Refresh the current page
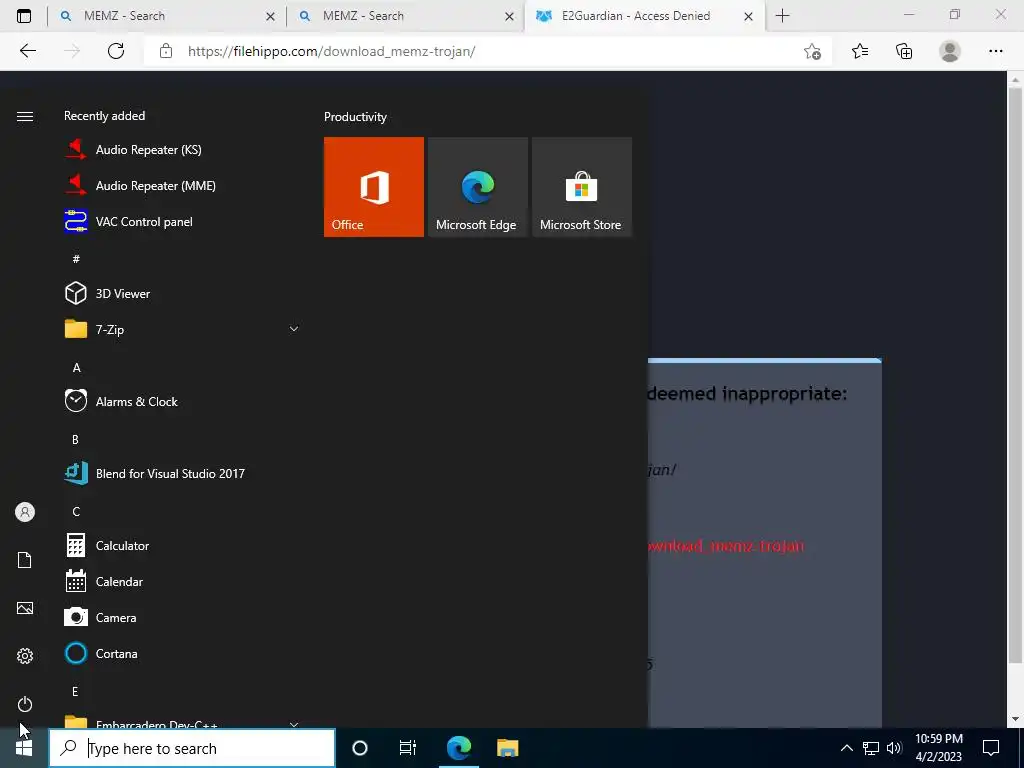Screen dimensions: 1024x768 point(116,51)
